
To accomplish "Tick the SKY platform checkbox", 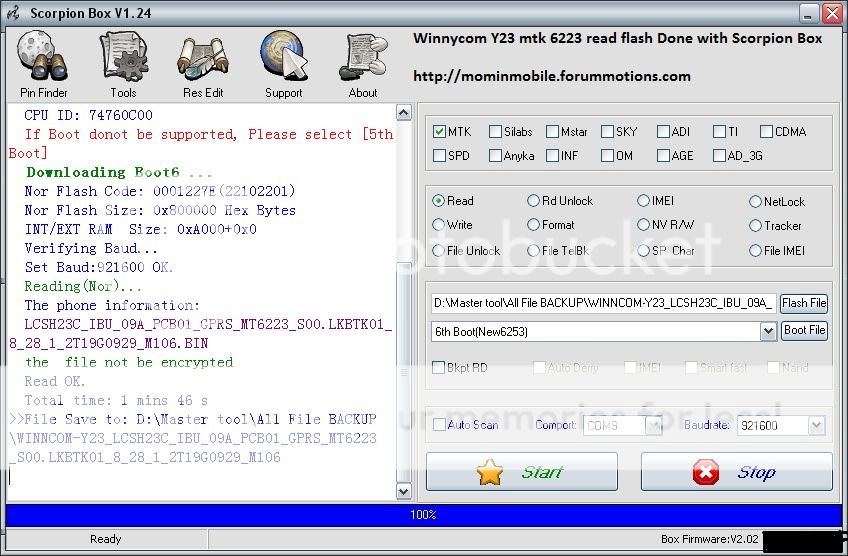I will pos(607,131).
